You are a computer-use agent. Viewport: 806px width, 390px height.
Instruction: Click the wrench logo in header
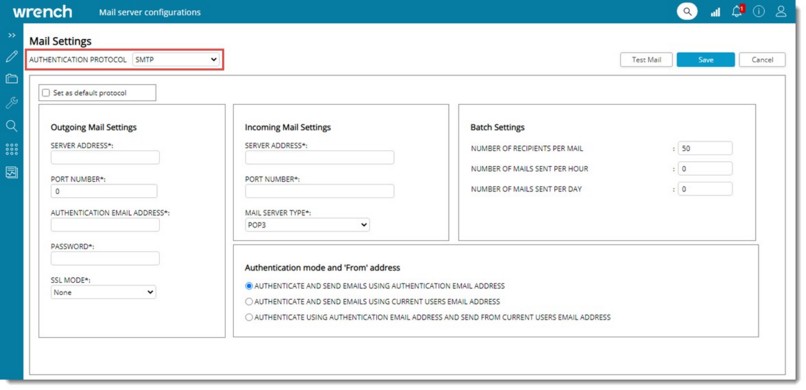[43, 12]
